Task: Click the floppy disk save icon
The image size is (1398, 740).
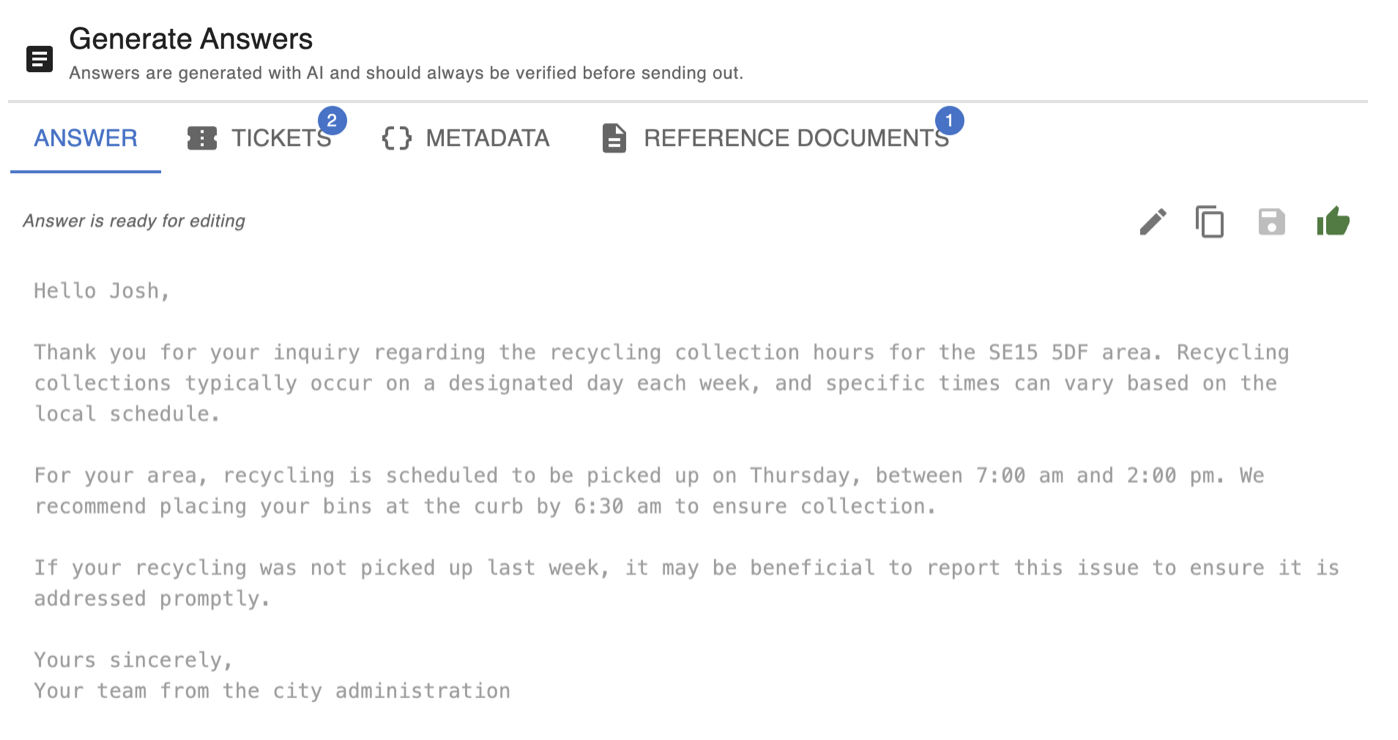Action: click(x=1271, y=222)
